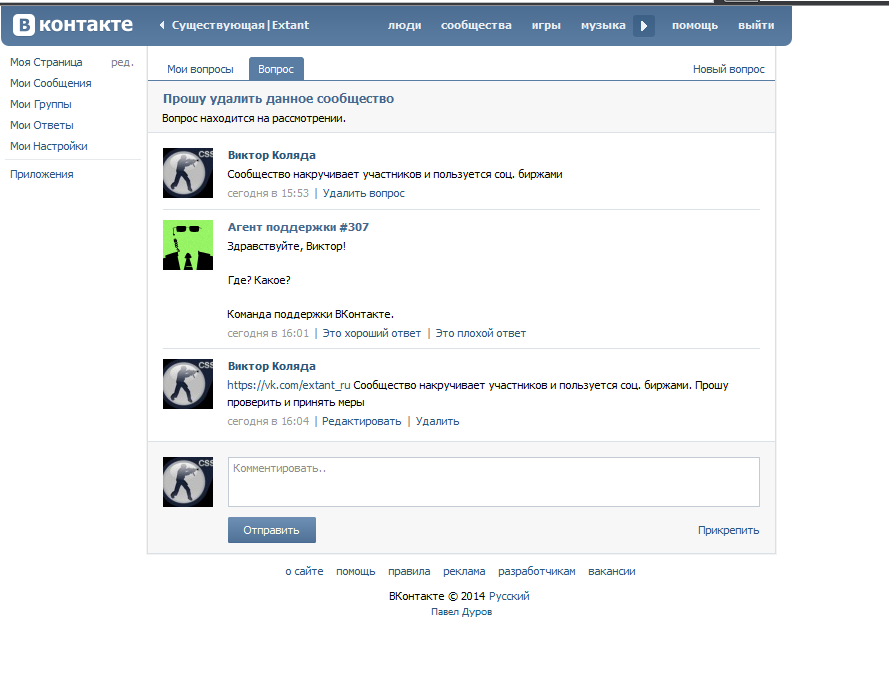Create a Новый вопрос
889x677 pixels.
(x=729, y=69)
